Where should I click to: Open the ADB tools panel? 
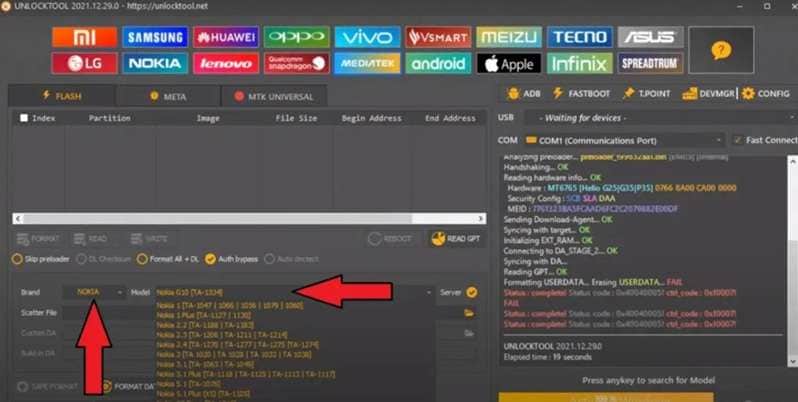(x=524, y=94)
